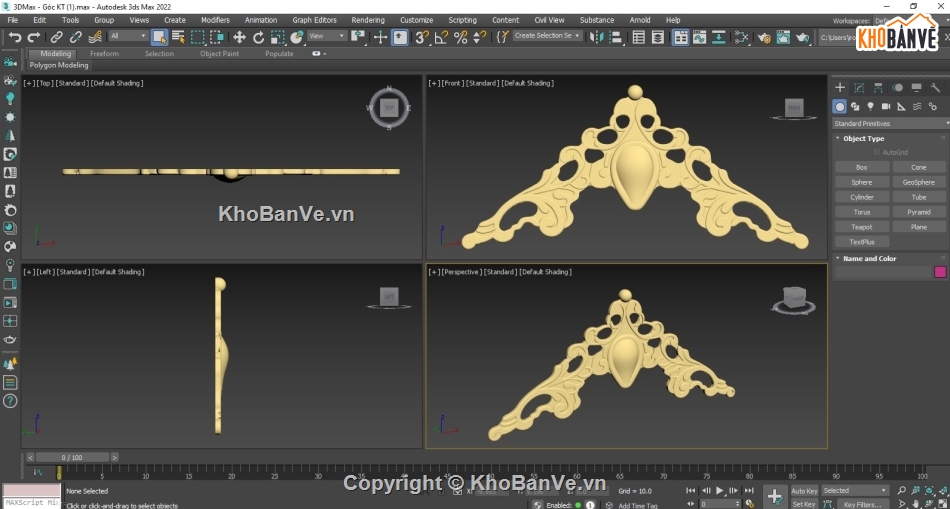Viewport: 950px width, 509px height.
Task: Open the Rendering menu
Action: [368, 20]
